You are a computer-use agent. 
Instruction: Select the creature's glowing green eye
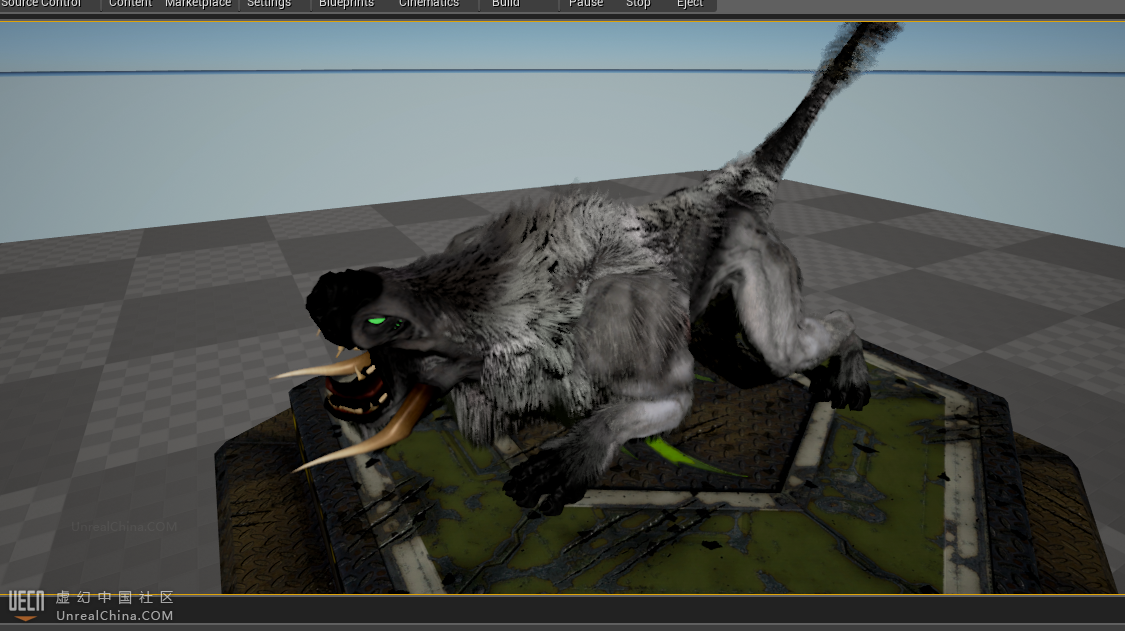click(x=376, y=322)
